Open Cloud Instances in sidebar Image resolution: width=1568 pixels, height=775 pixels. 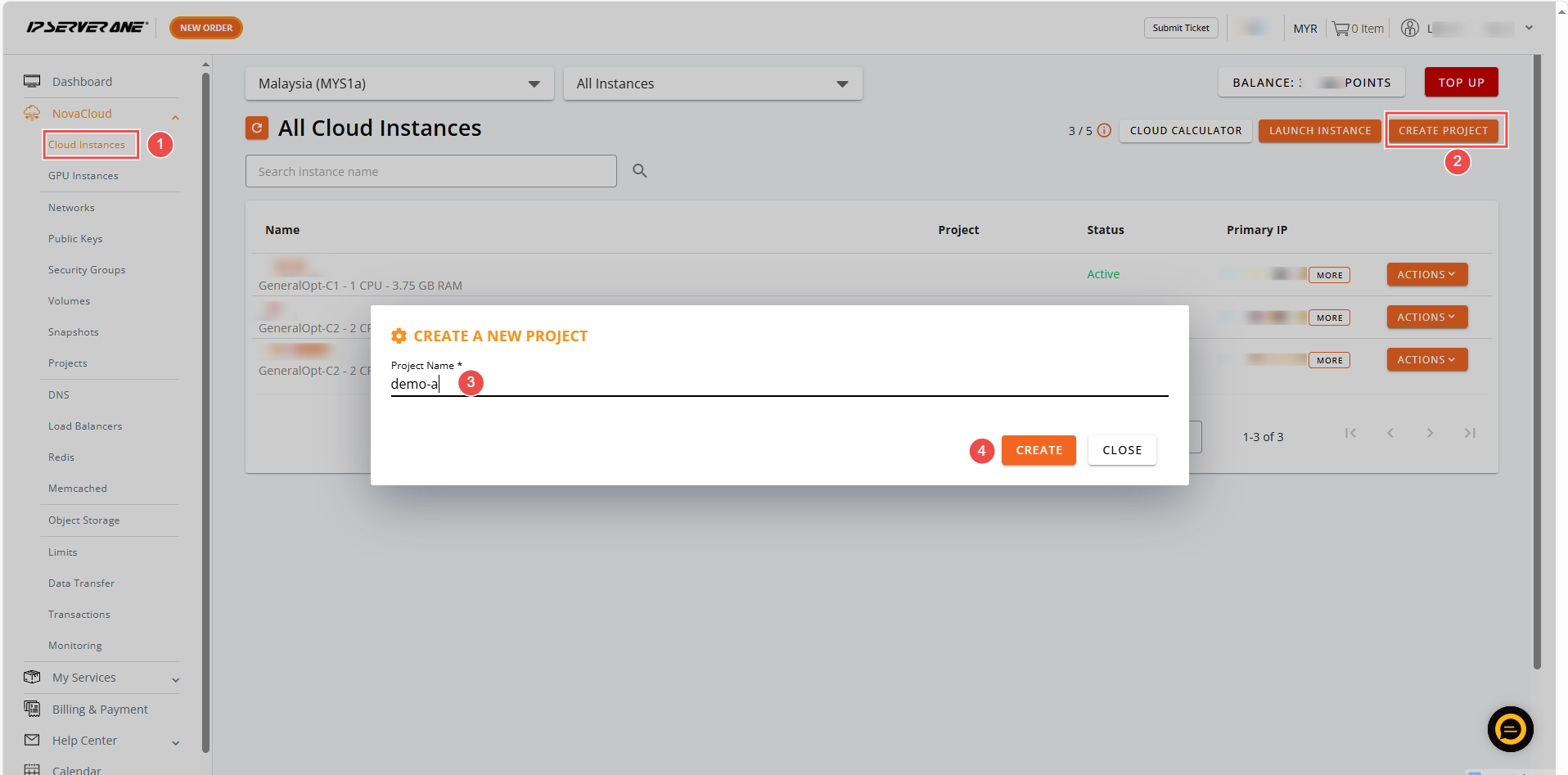[x=87, y=145]
